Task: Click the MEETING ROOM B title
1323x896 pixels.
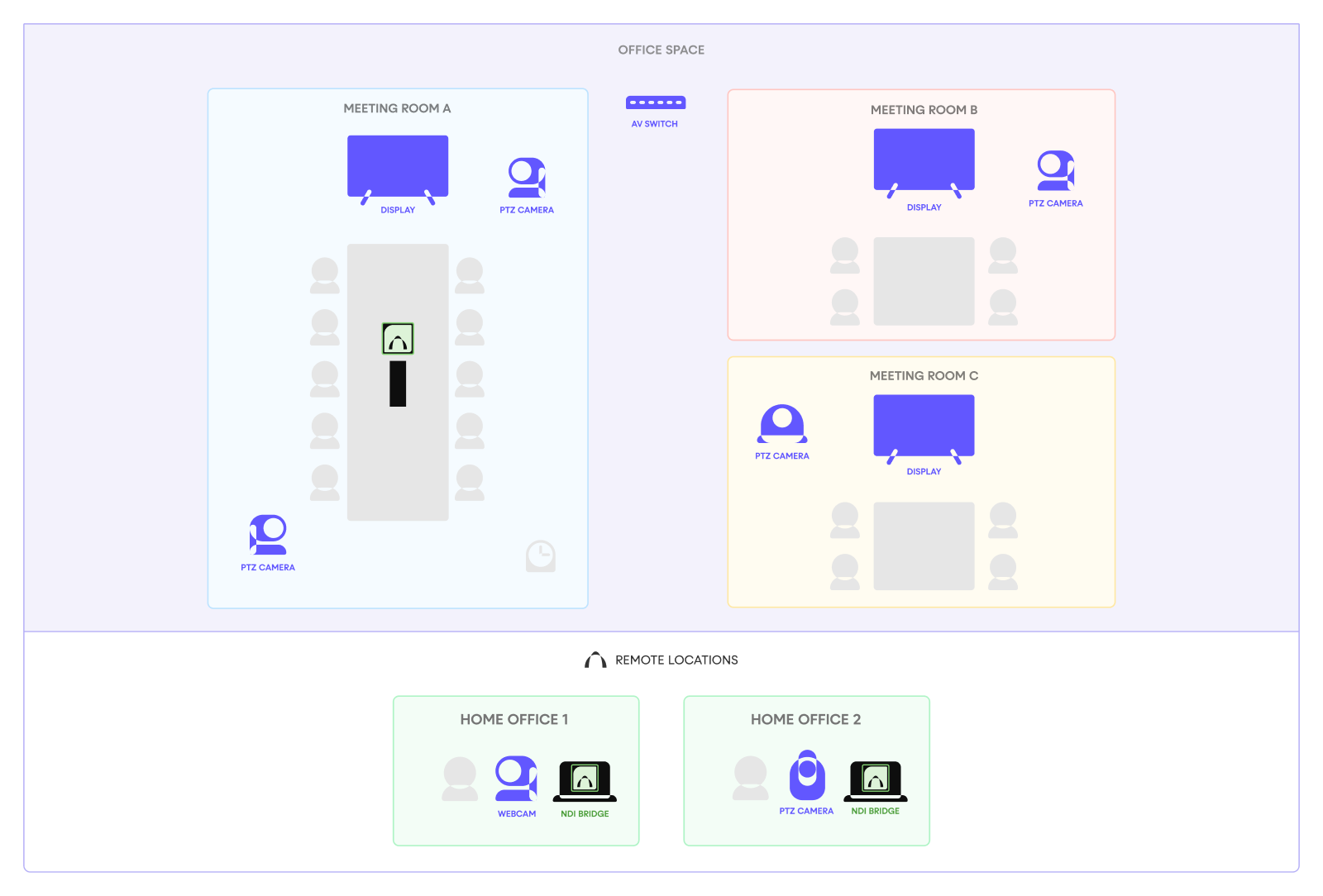Action: 924,110
